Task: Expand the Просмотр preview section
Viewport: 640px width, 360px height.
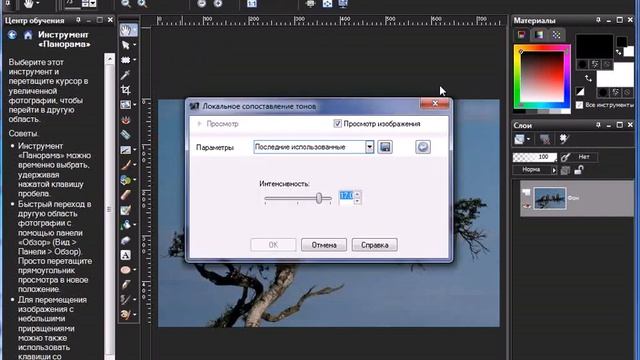Action: pyautogui.click(x=200, y=124)
